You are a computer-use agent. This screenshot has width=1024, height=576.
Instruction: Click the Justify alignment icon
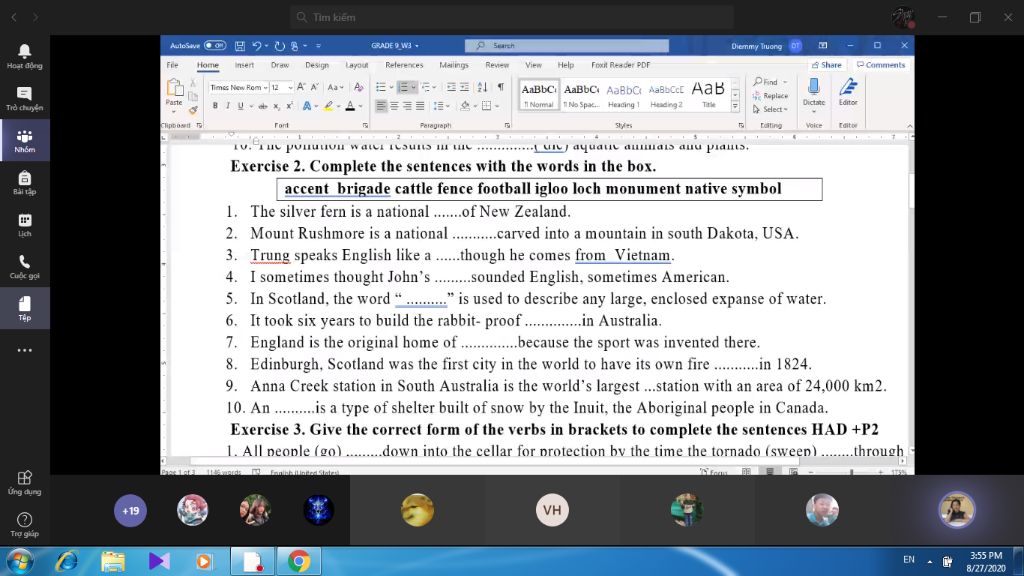pos(420,106)
